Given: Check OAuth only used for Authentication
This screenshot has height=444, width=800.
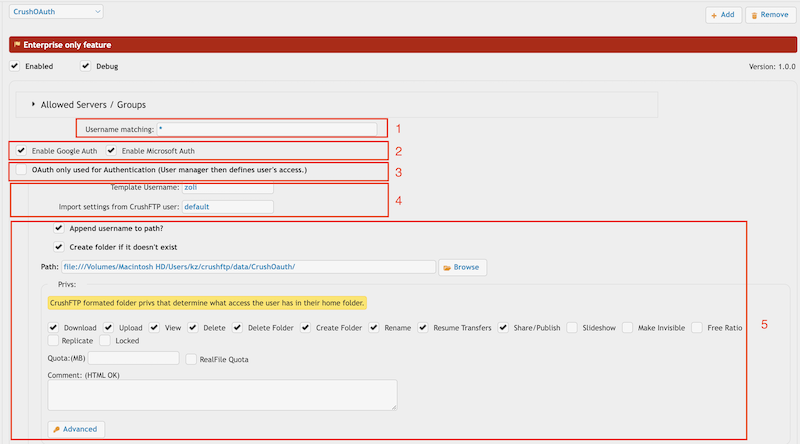Looking at the screenshot, I should (x=21, y=169).
